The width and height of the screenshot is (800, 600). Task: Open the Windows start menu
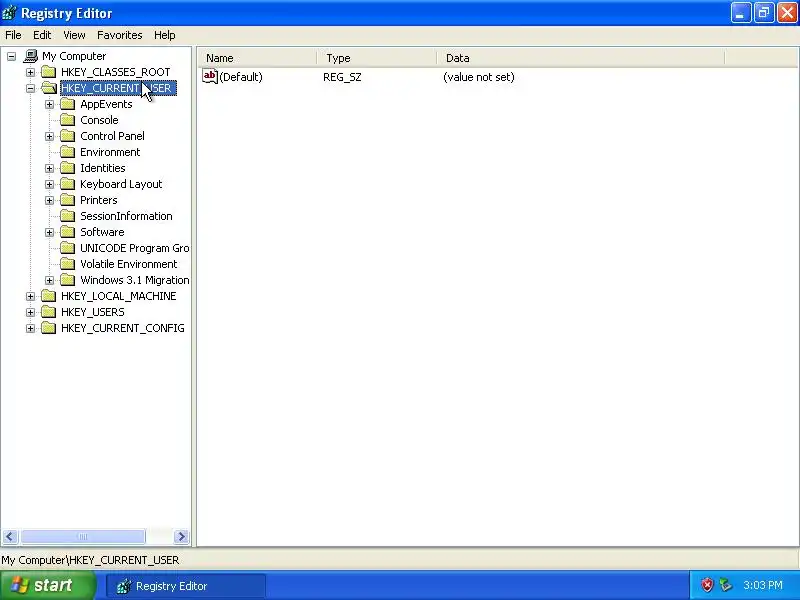coord(47,585)
